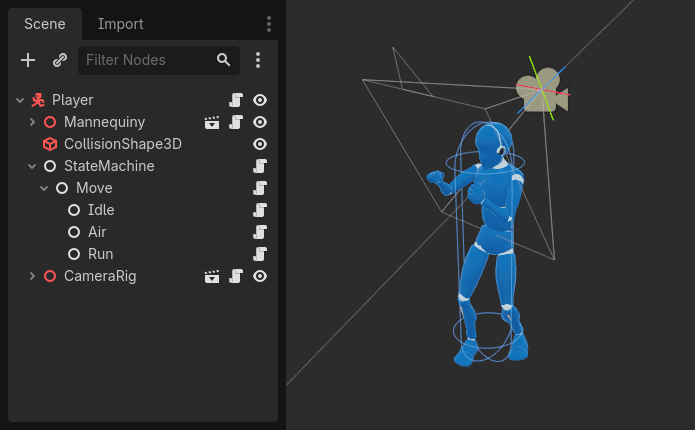Click the camera gizmo in the viewport
Screen dimensions: 695x430
click(x=542, y=92)
